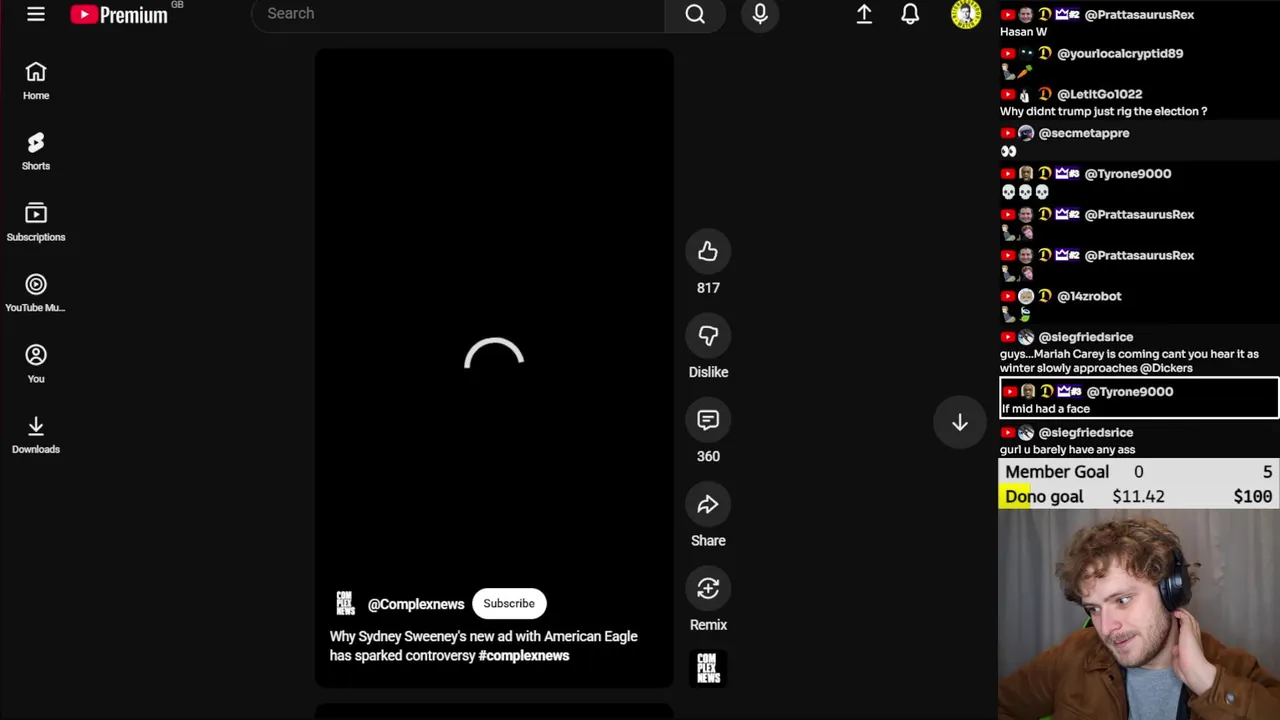Start voice search with microphone icon

point(760,14)
